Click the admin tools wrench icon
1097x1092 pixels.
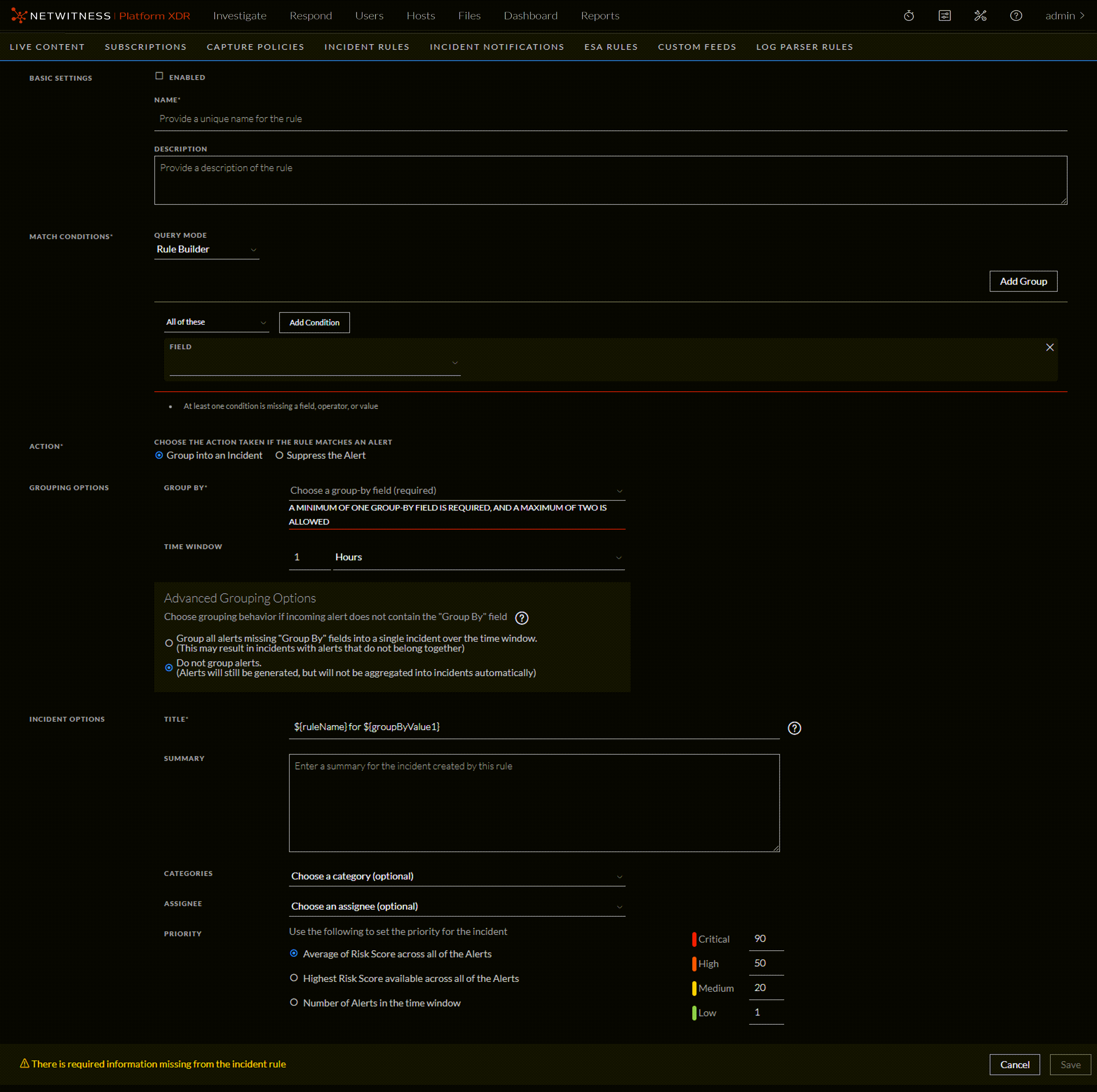click(x=980, y=15)
